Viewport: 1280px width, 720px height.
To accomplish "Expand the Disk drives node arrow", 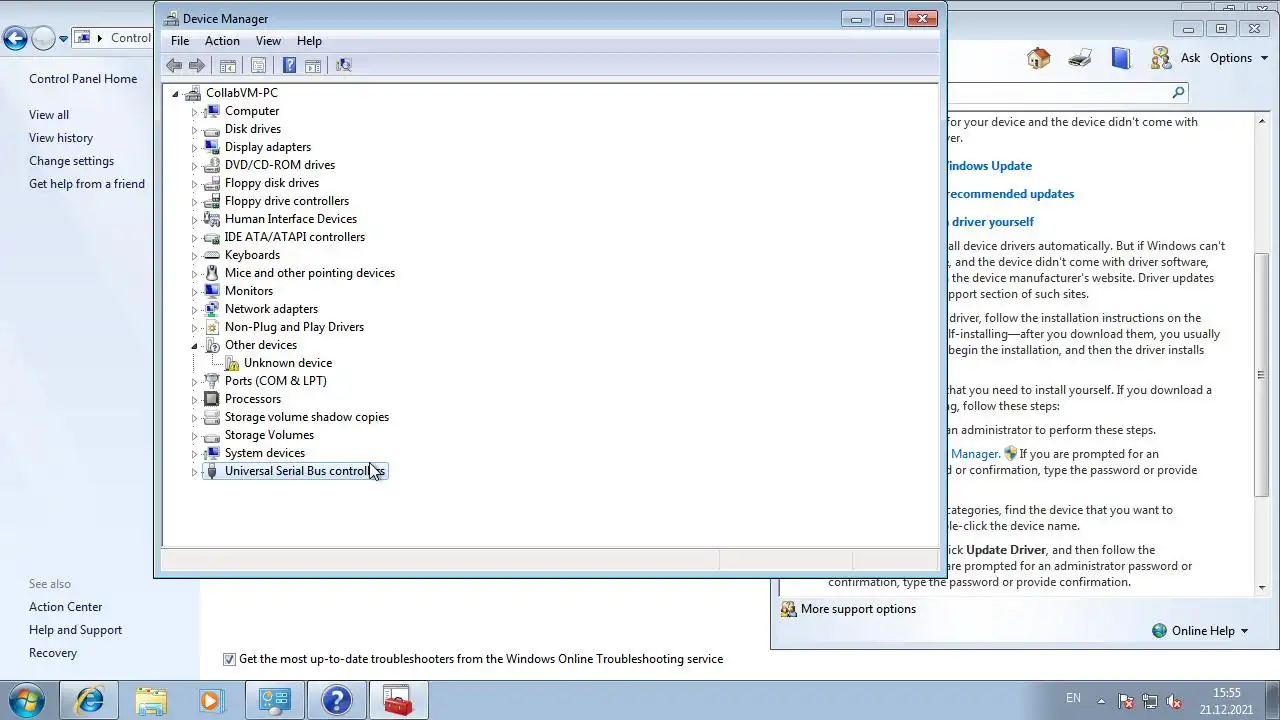I will 195,130.
